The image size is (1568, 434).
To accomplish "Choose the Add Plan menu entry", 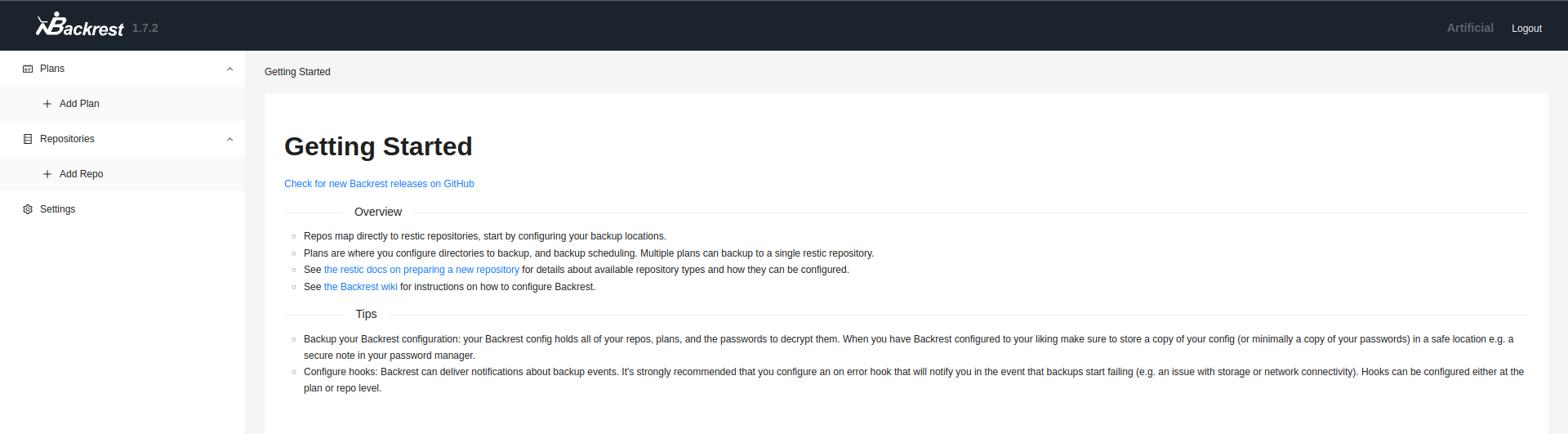I will coord(79,104).
